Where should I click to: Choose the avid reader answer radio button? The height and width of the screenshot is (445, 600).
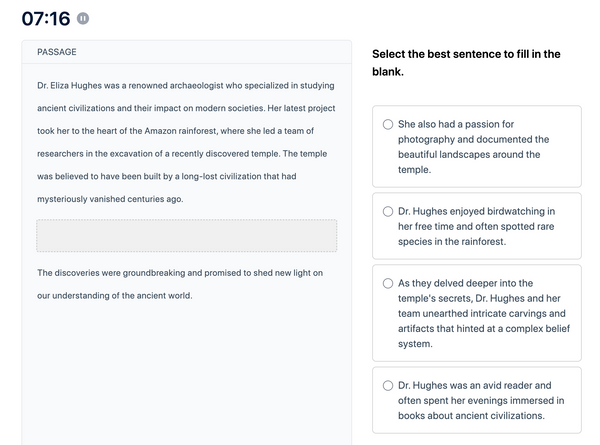point(388,385)
